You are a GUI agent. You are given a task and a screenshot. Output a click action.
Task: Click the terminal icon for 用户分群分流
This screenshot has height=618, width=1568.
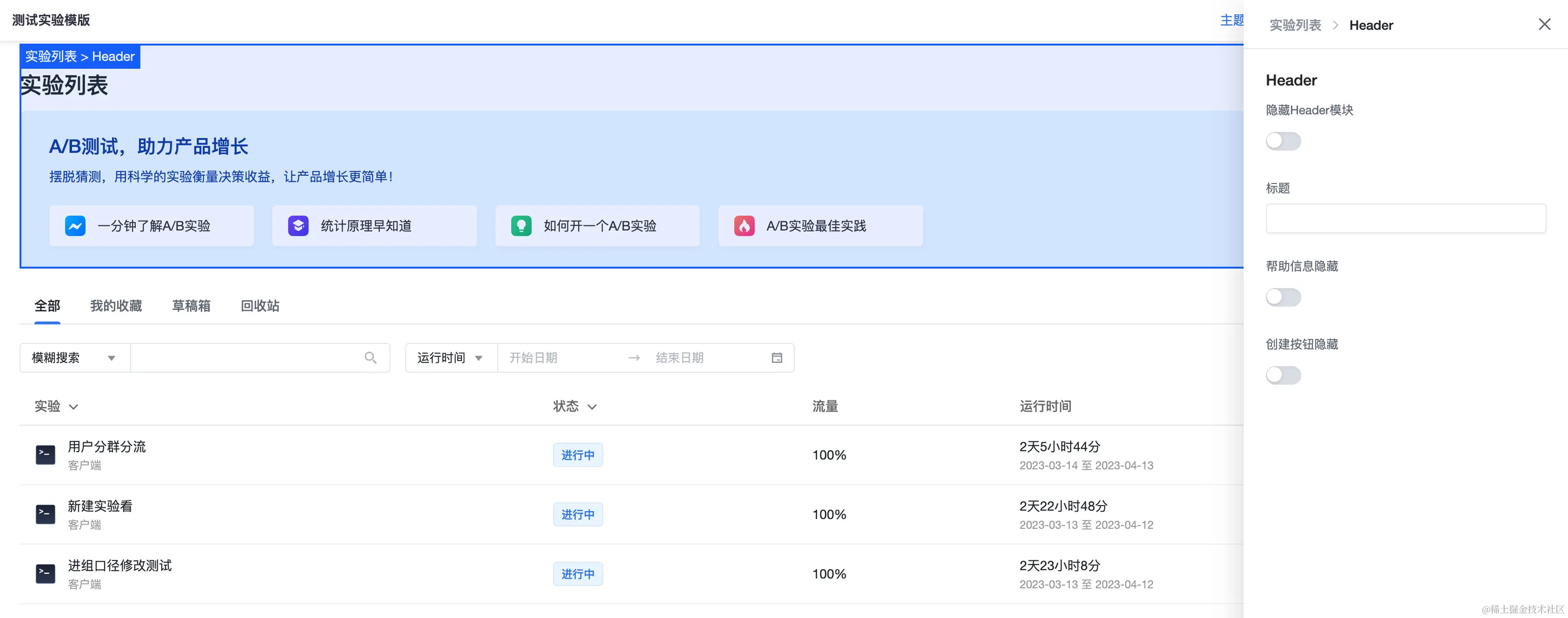click(46, 454)
